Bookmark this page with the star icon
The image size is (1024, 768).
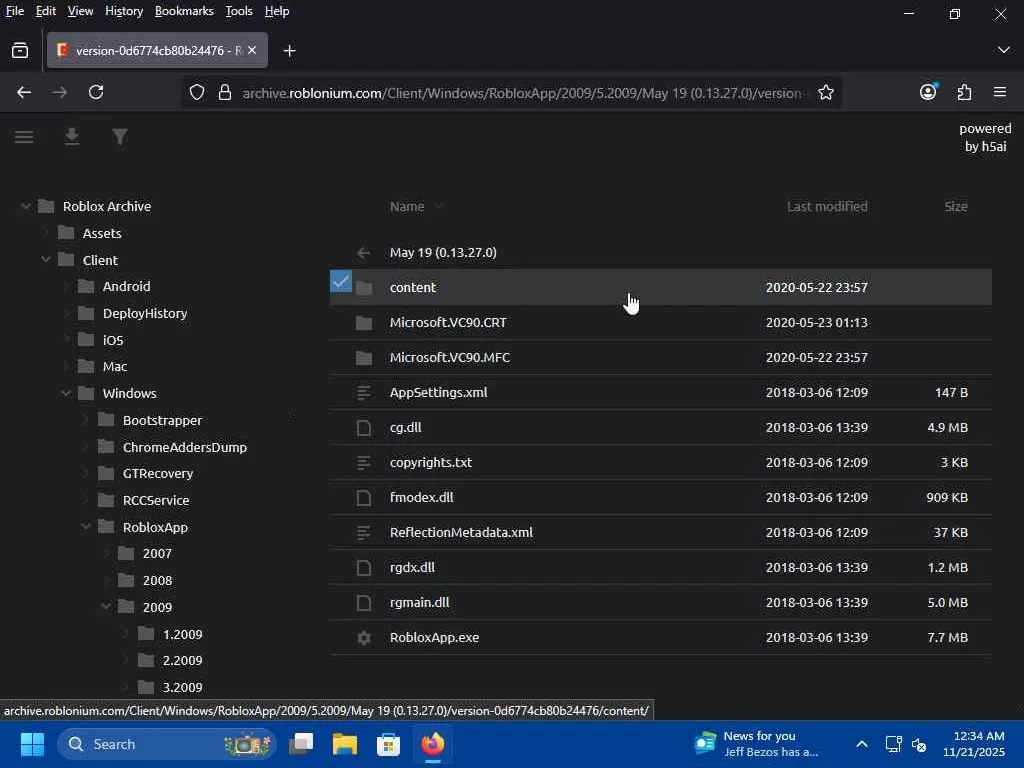click(826, 93)
